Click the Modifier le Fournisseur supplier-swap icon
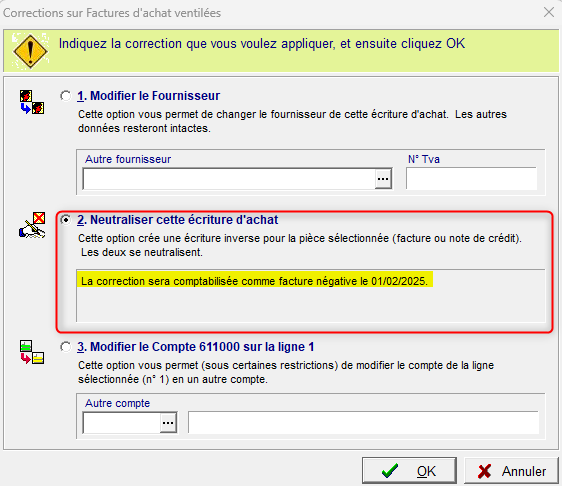The image size is (562, 486). click(x=32, y=102)
